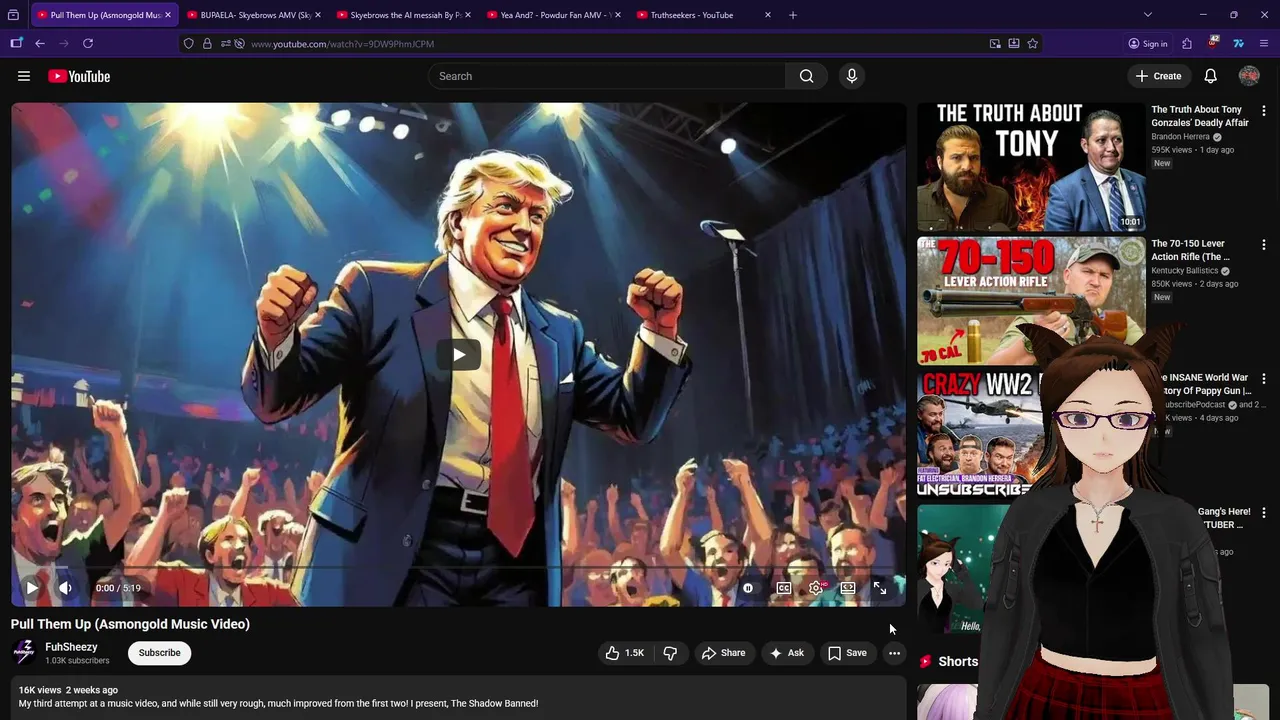Image resolution: width=1280 pixels, height=720 pixels.
Task: Open the 7TV extension icon
Action: coord(1238,44)
